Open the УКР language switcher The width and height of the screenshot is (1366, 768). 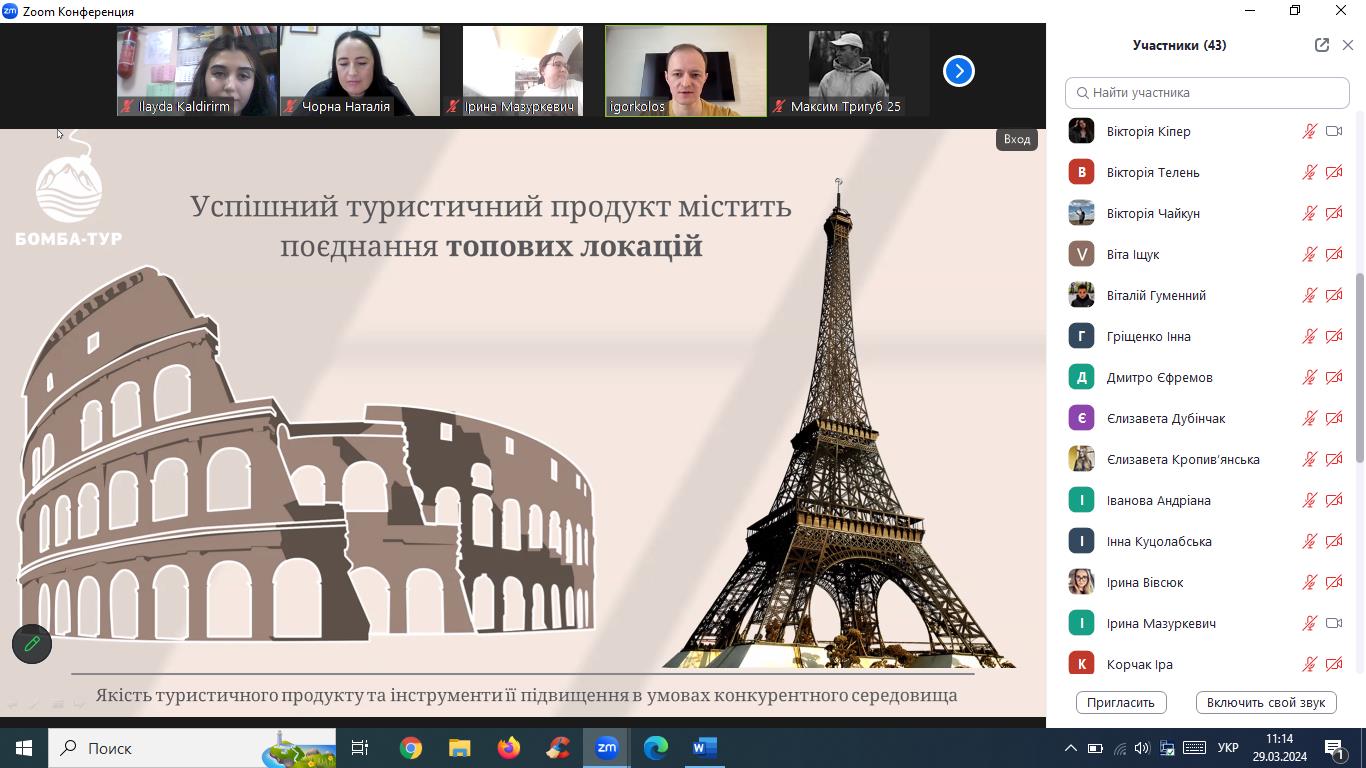[1228, 748]
